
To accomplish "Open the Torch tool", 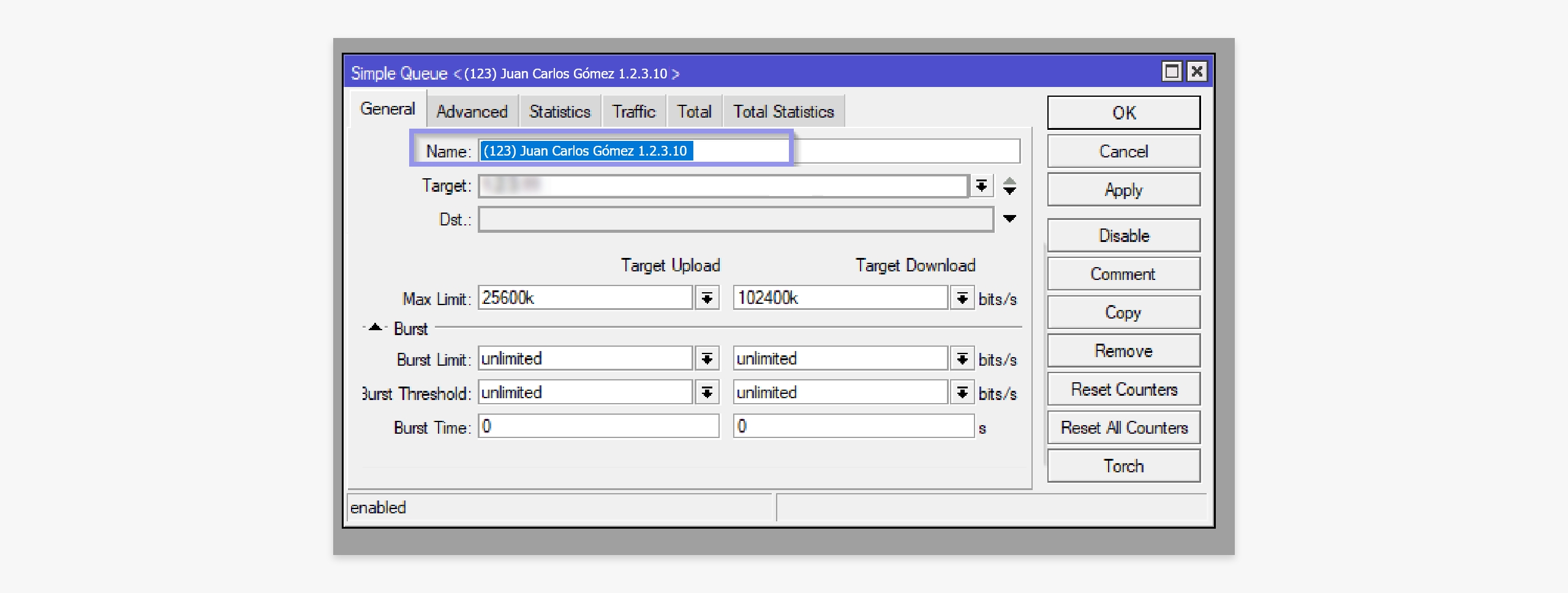I will point(1123,466).
